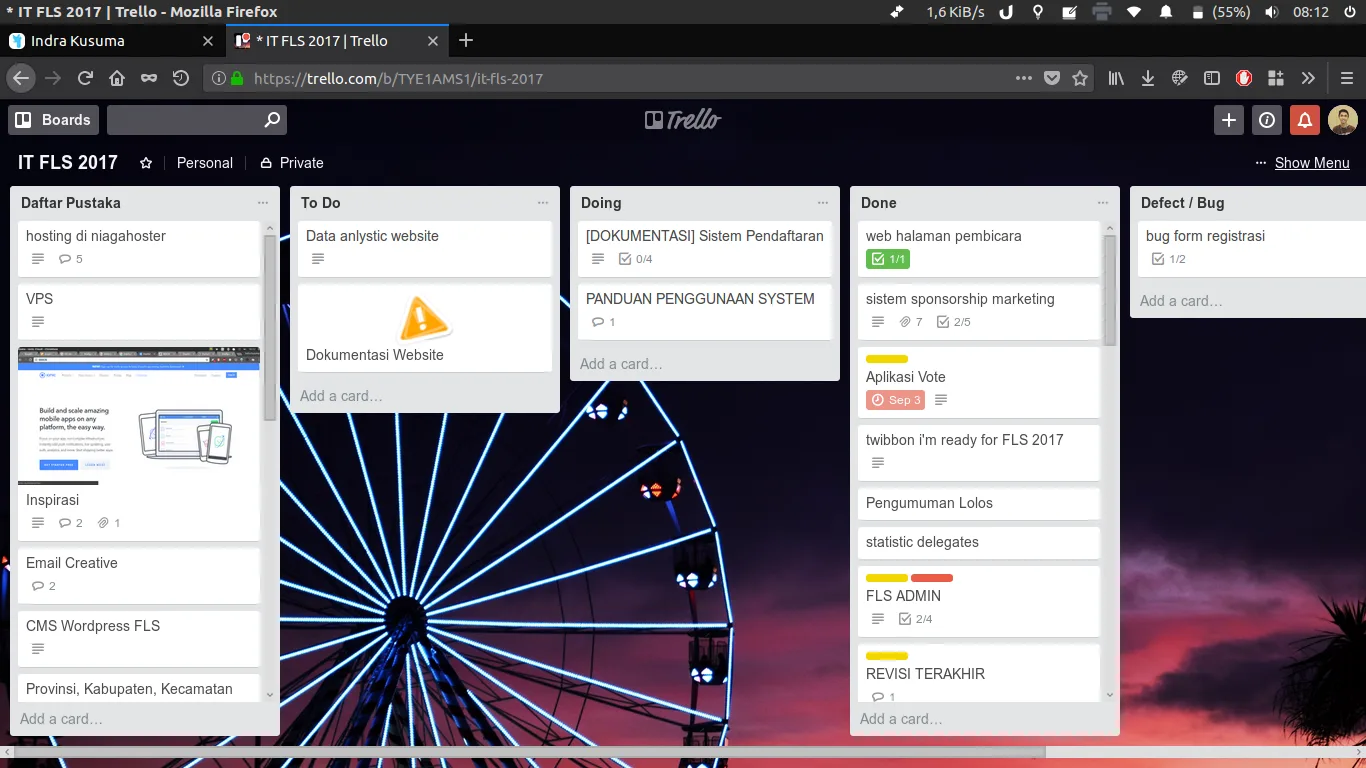Create new board with plus icon

[1229, 120]
